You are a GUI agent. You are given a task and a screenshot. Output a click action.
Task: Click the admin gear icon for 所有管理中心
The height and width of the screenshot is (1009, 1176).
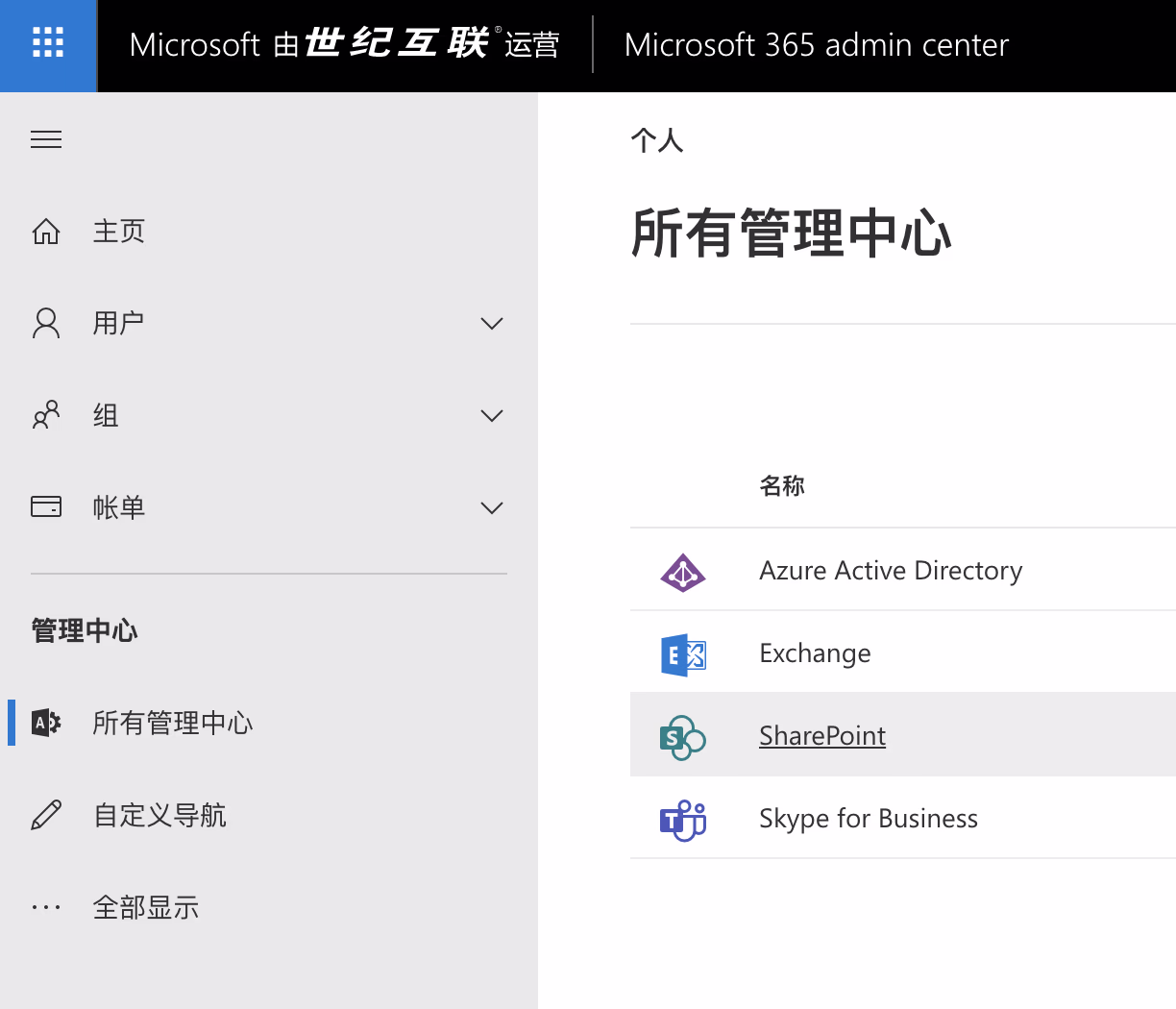coord(46,723)
